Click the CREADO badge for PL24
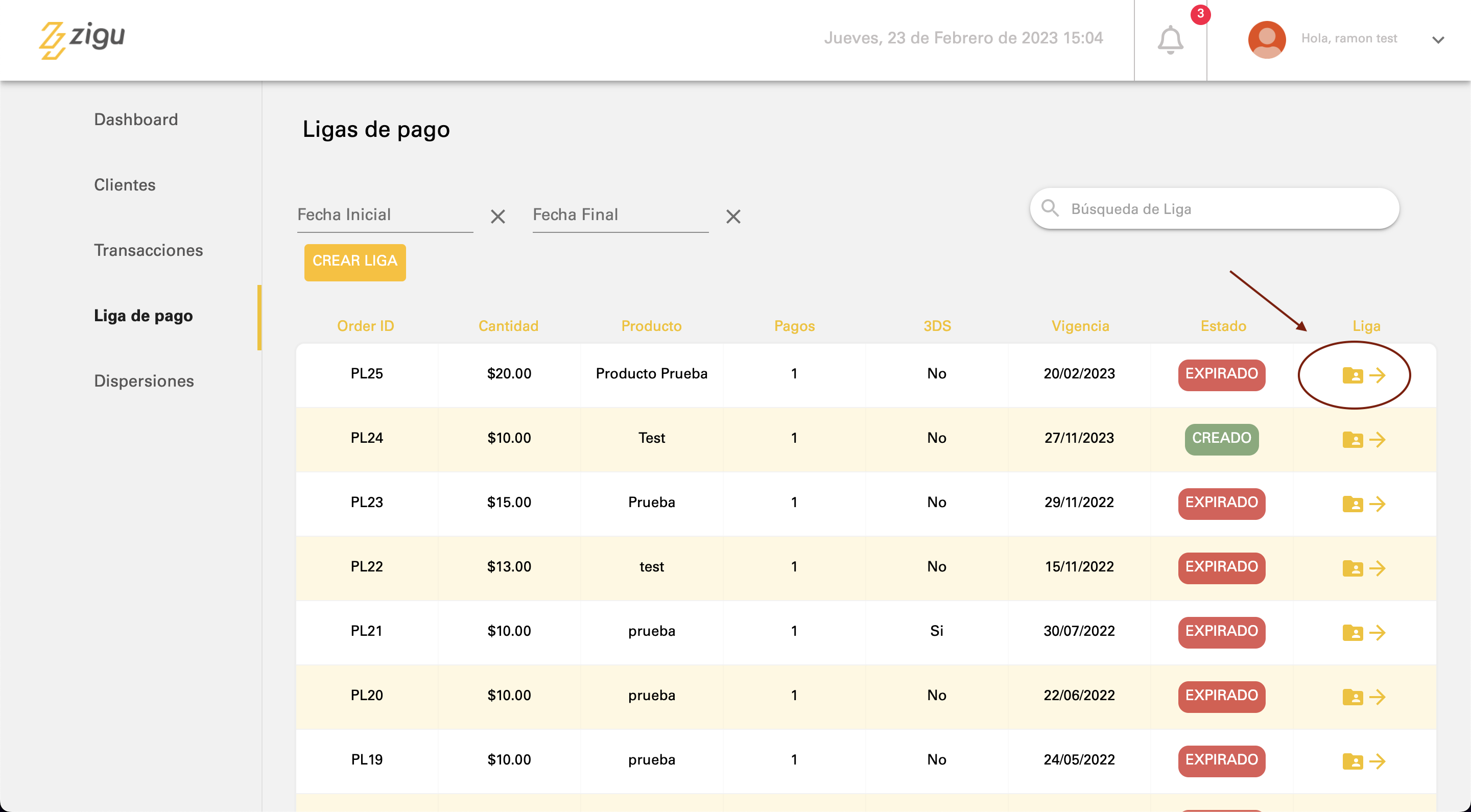Screen dimensions: 1471x812 pos(1221,439)
